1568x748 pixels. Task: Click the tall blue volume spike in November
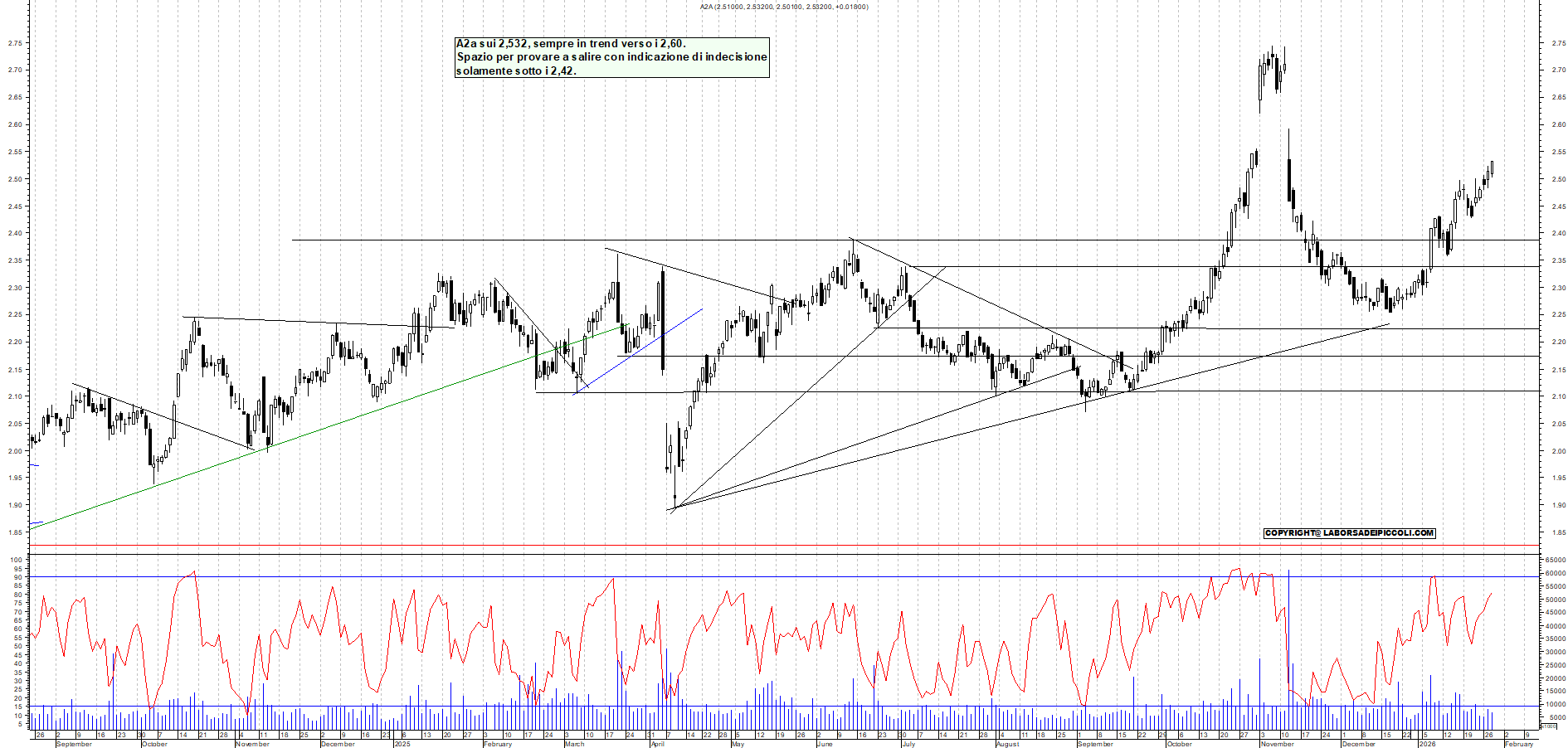[x=1288, y=639]
